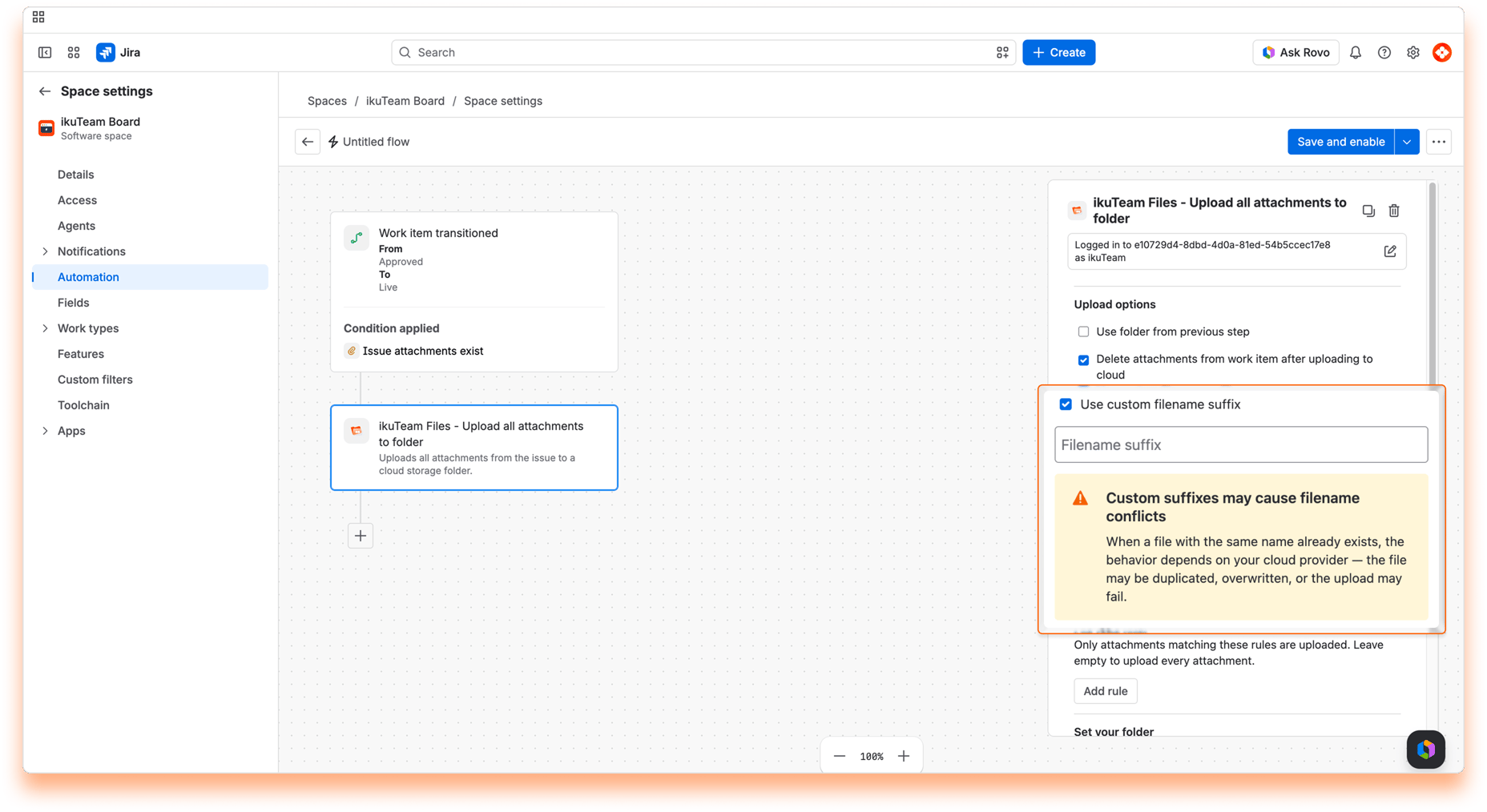
Task: Delete the ikuTeam Files action
Action: pyautogui.click(x=1394, y=211)
